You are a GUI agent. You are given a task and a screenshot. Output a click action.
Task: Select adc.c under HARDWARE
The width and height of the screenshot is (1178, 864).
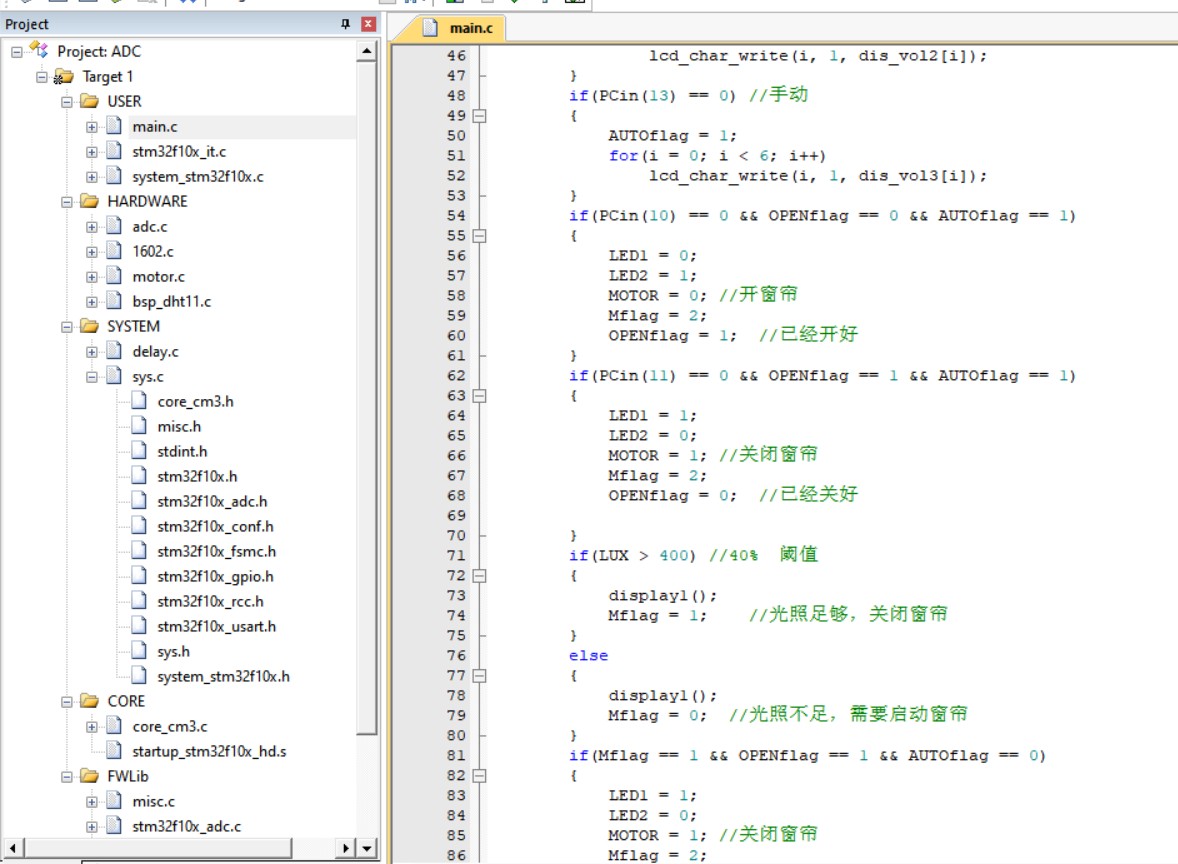point(150,227)
